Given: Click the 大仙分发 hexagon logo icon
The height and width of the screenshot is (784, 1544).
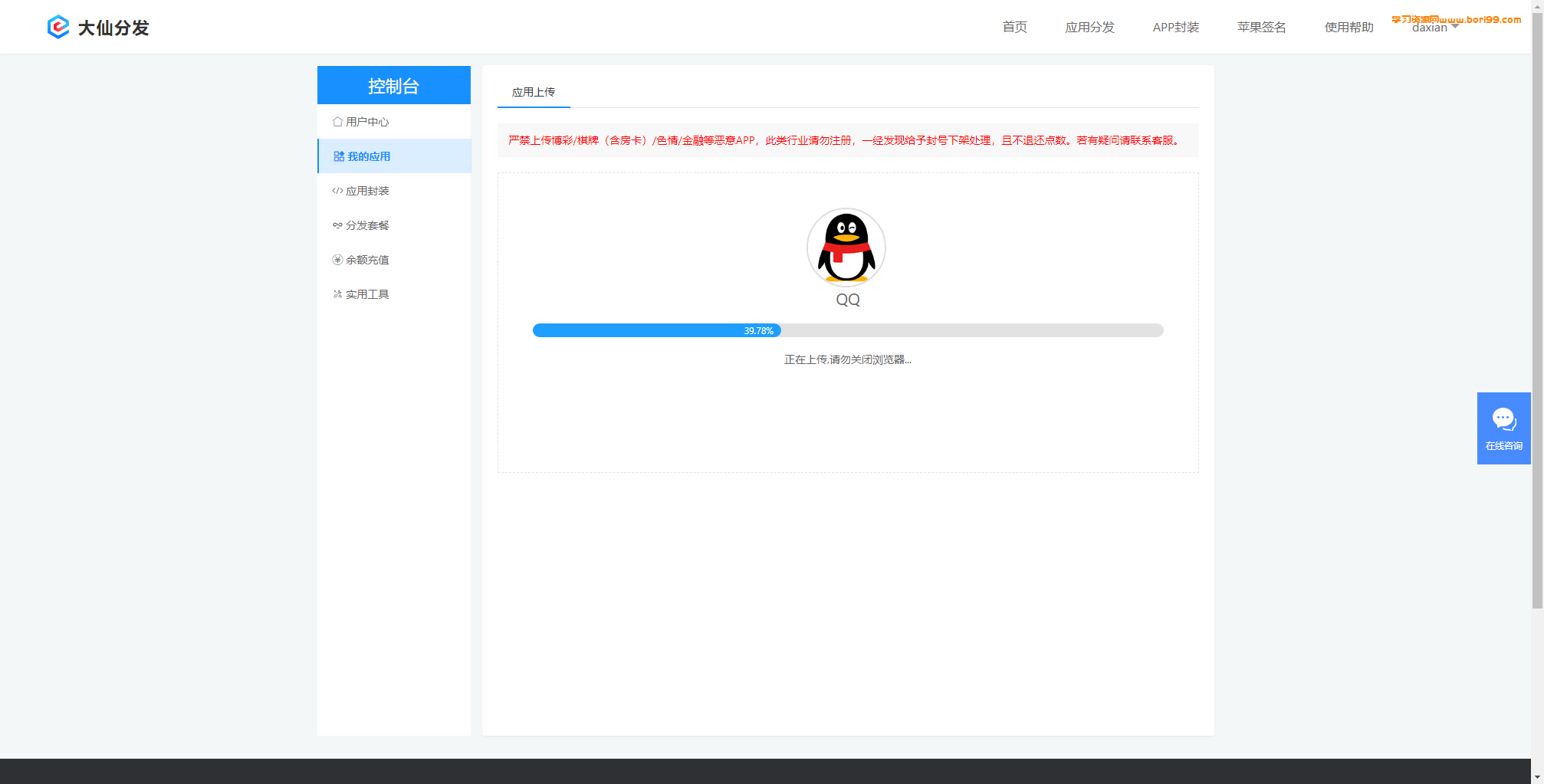Looking at the screenshot, I should click(x=58, y=28).
